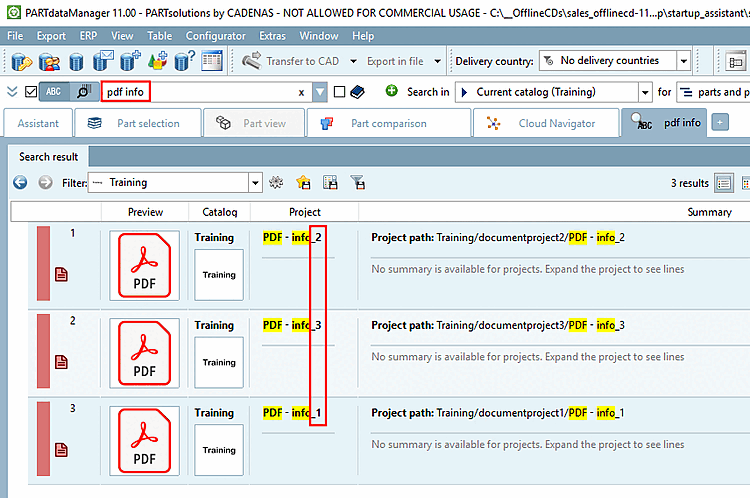Switch to the Part comparison tab
The width and height of the screenshot is (750, 498).
[389, 123]
